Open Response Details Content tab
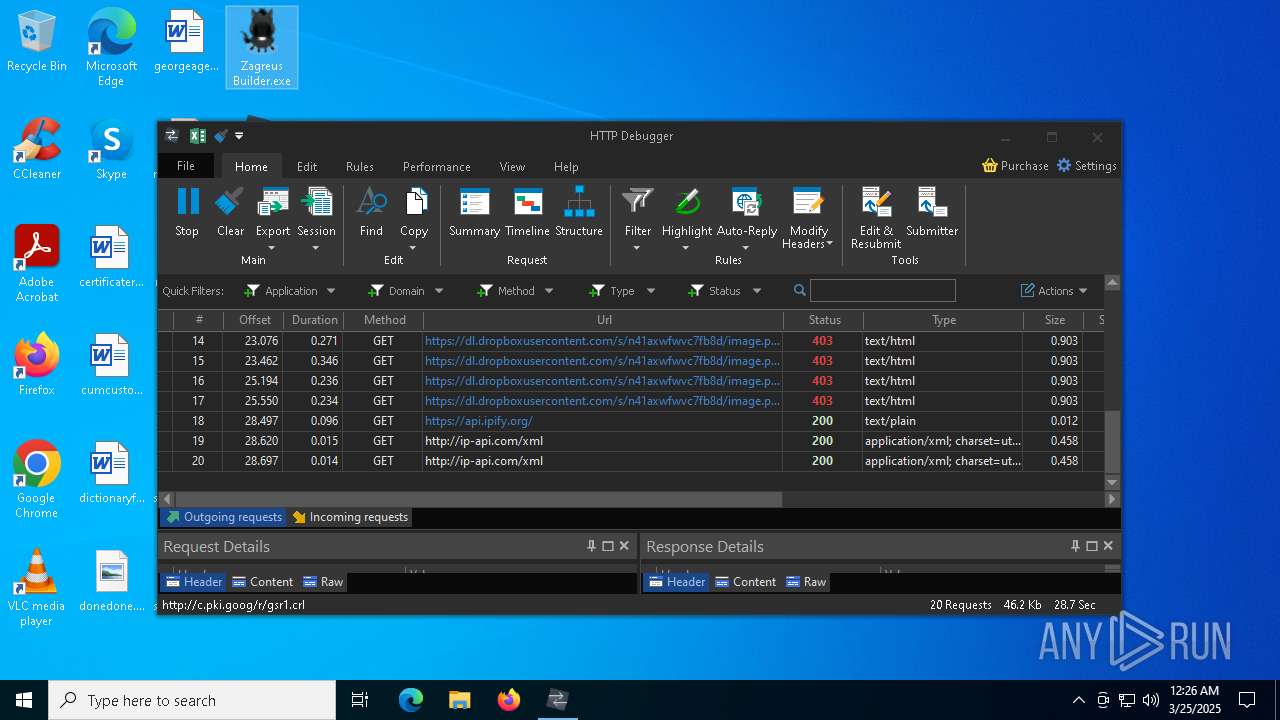Viewport: 1280px width, 720px height. [x=745, y=582]
